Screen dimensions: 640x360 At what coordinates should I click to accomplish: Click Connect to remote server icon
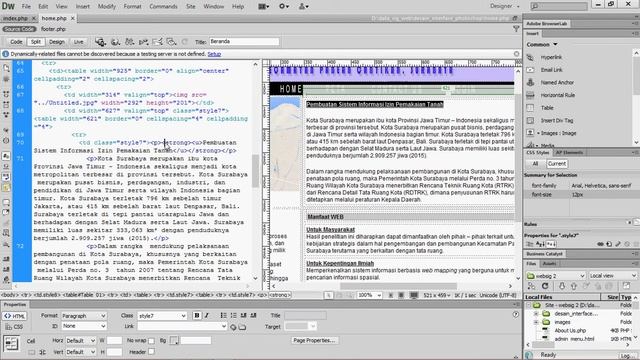(531, 286)
